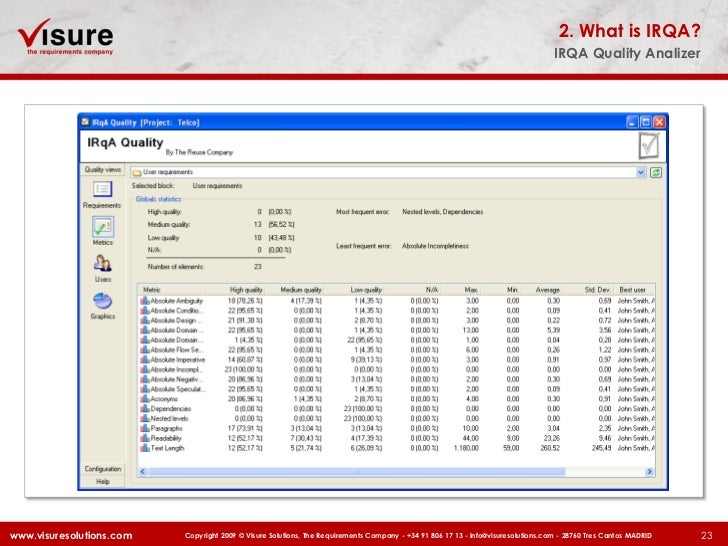This screenshot has width=728, height=546.
Task: Select the Readability metric name
Action: pos(166,438)
